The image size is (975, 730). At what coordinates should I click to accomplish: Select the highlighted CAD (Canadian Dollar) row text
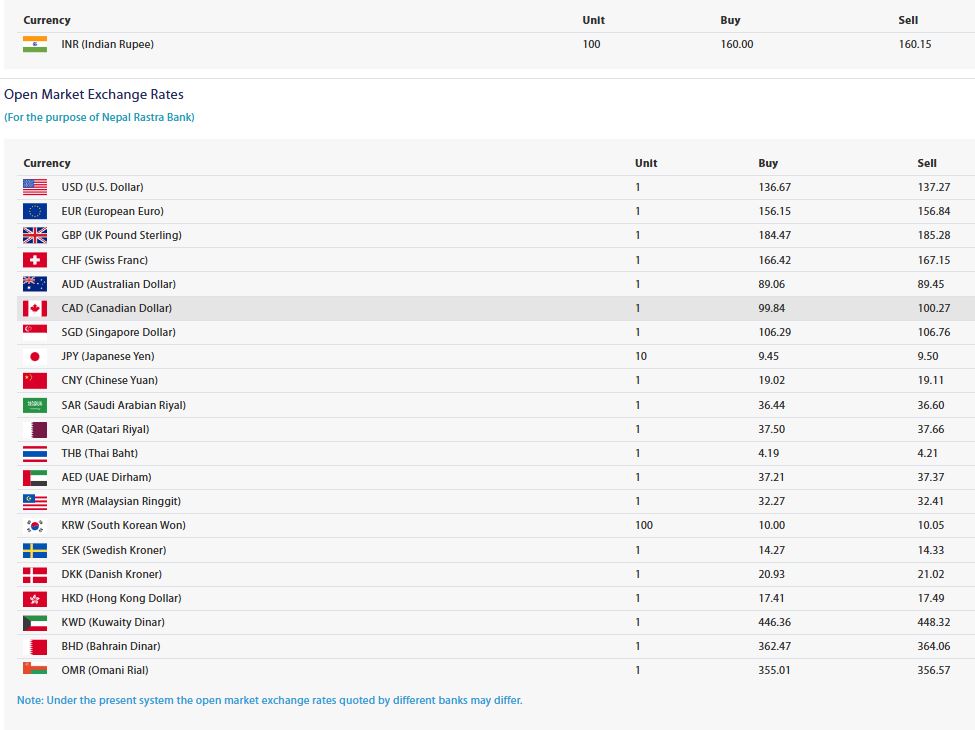[116, 308]
